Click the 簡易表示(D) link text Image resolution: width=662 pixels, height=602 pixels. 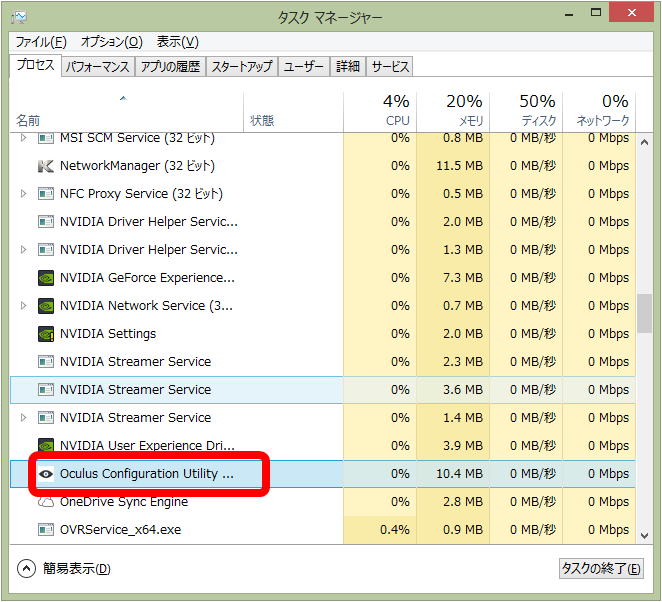point(76,569)
